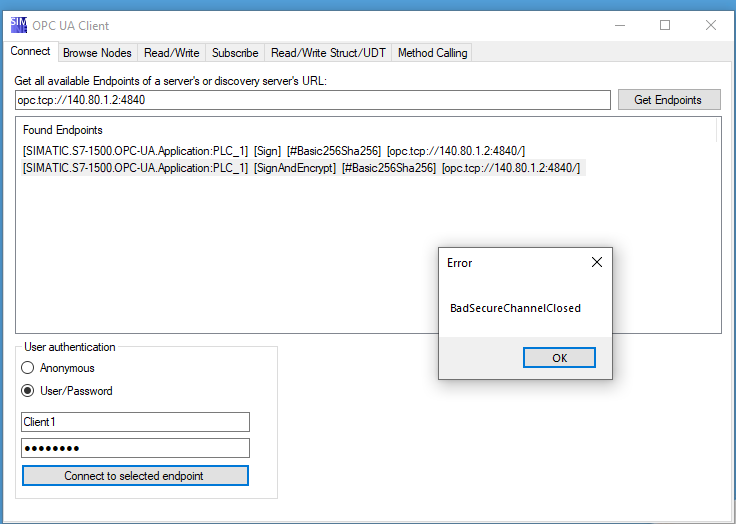The width and height of the screenshot is (736, 524).
Task: Open the Read/Write tab
Action: (171, 53)
